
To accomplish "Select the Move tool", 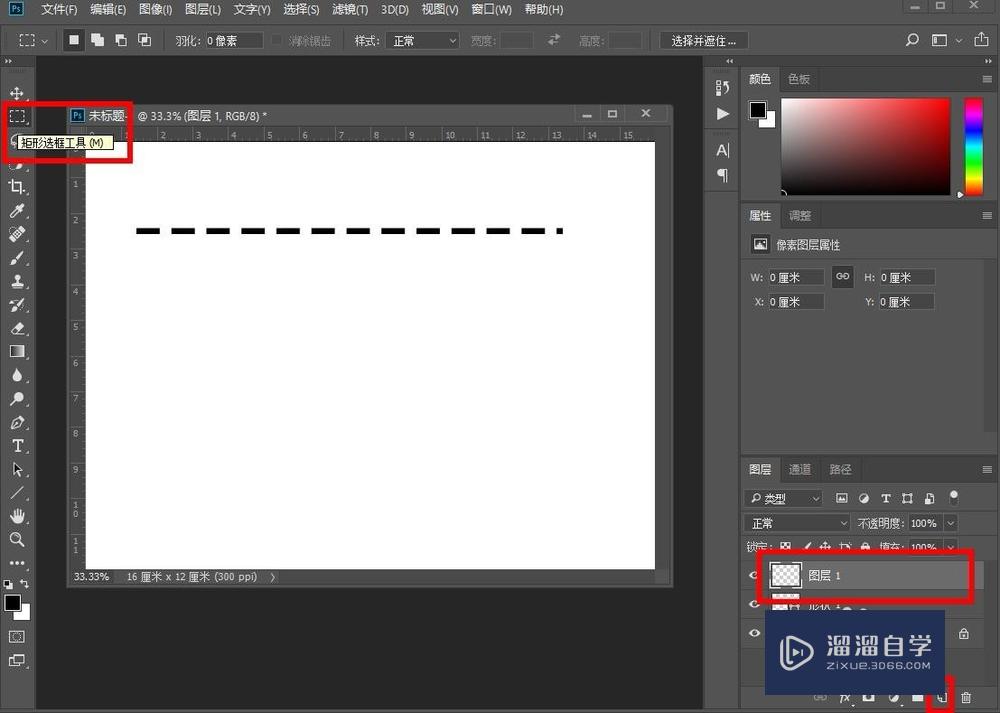I will [x=17, y=93].
